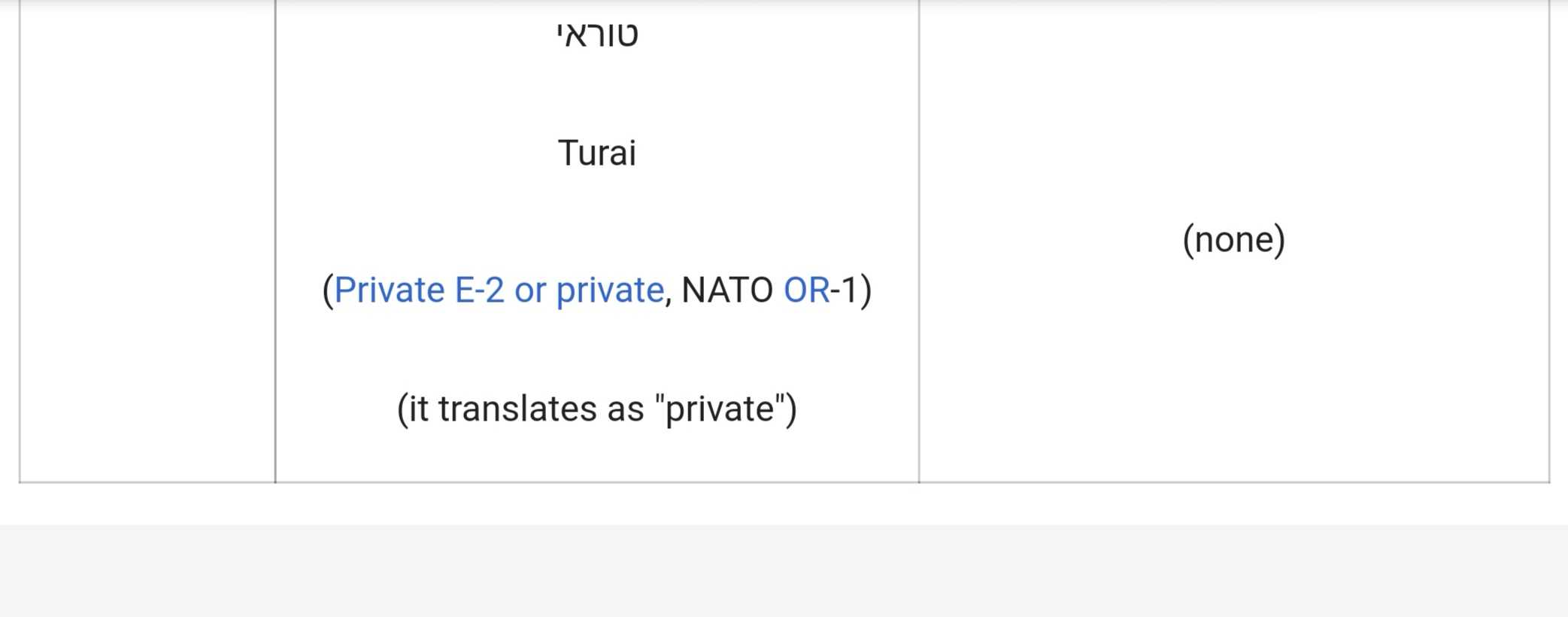Click the word "Private" starting the blue link

pos(389,290)
